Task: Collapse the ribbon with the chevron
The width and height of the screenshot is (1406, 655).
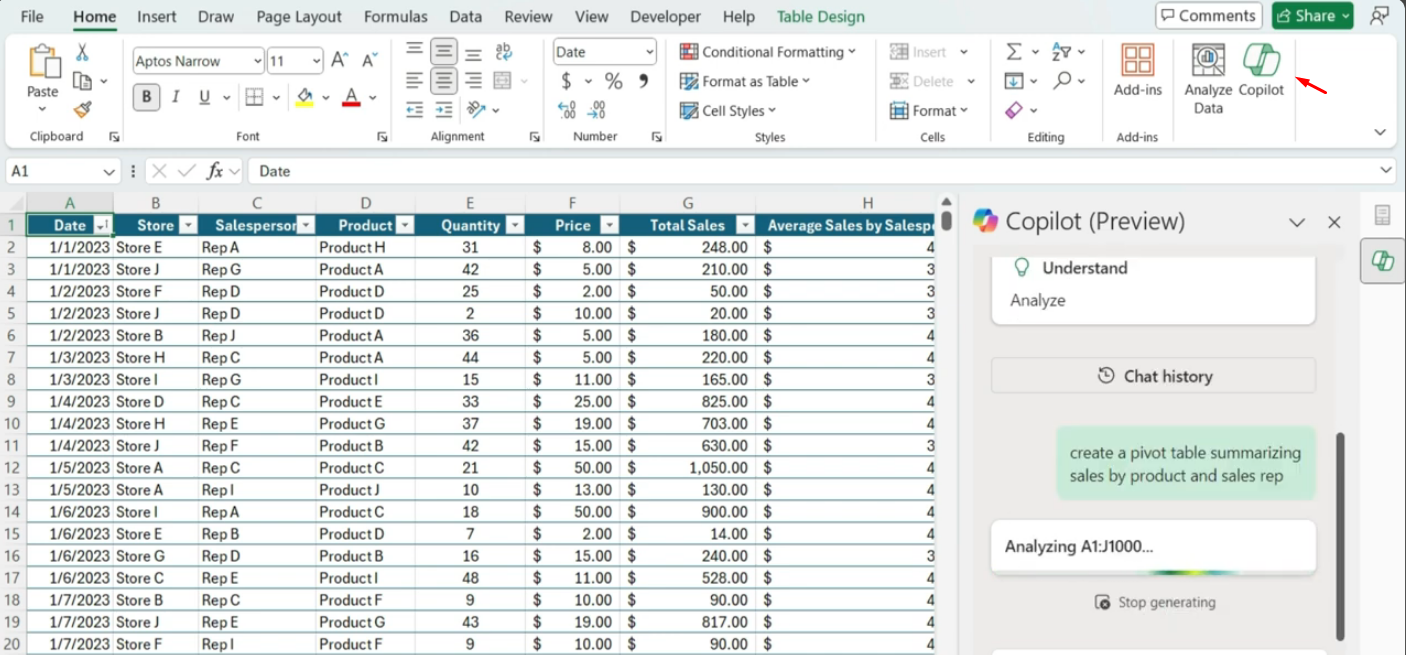Action: pos(1380,132)
